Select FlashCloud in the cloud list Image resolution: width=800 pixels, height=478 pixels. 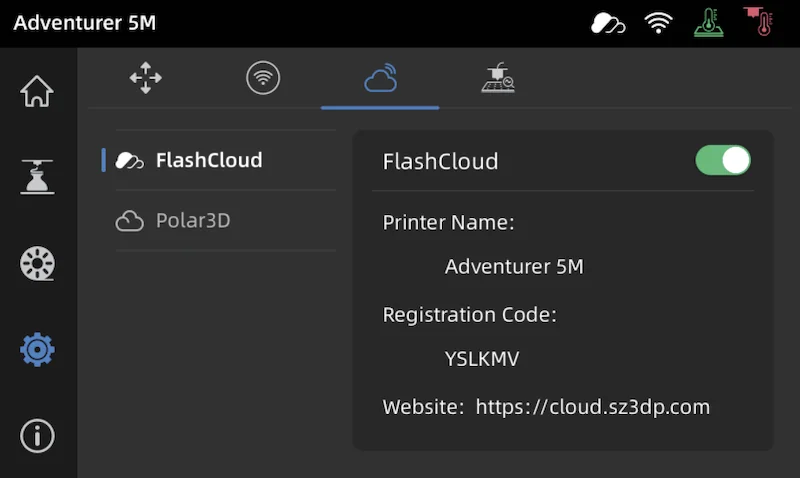pos(219,160)
